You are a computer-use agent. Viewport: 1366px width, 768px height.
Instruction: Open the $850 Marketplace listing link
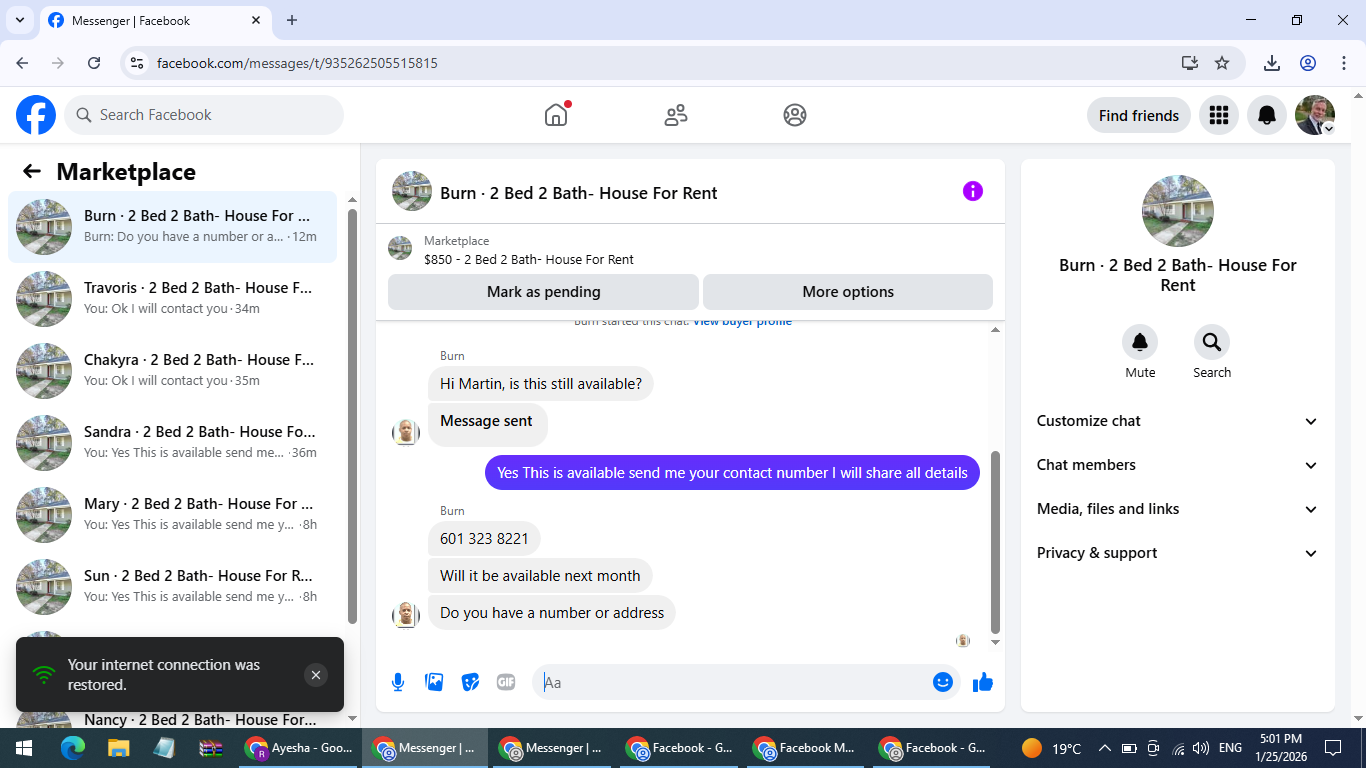(529, 259)
